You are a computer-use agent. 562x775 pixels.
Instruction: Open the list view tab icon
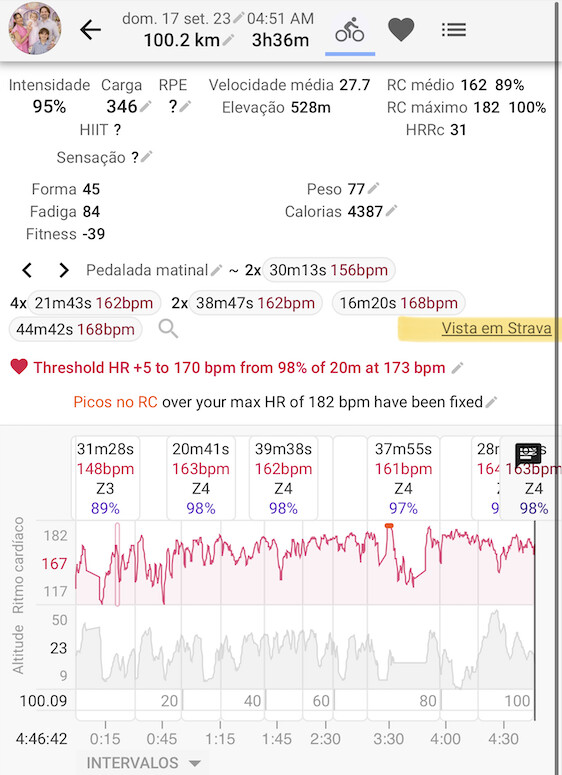pos(454,30)
